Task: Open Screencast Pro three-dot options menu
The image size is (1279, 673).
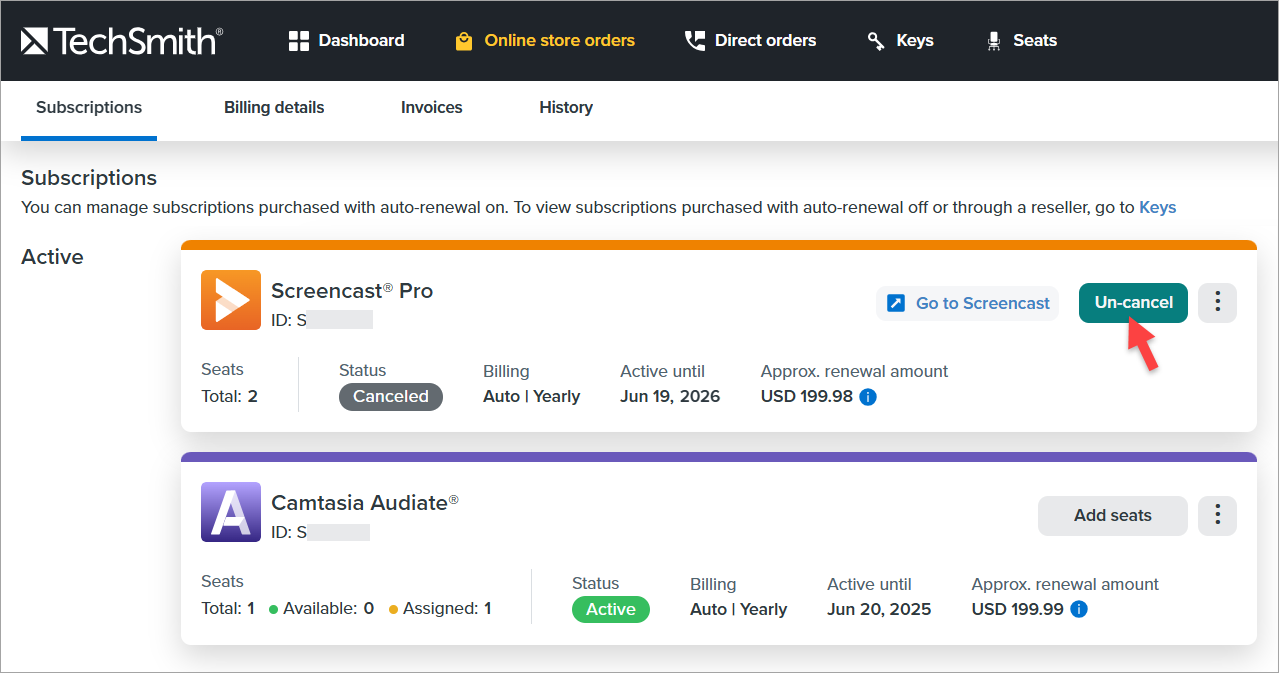Action: click(x=1217, y=303)
